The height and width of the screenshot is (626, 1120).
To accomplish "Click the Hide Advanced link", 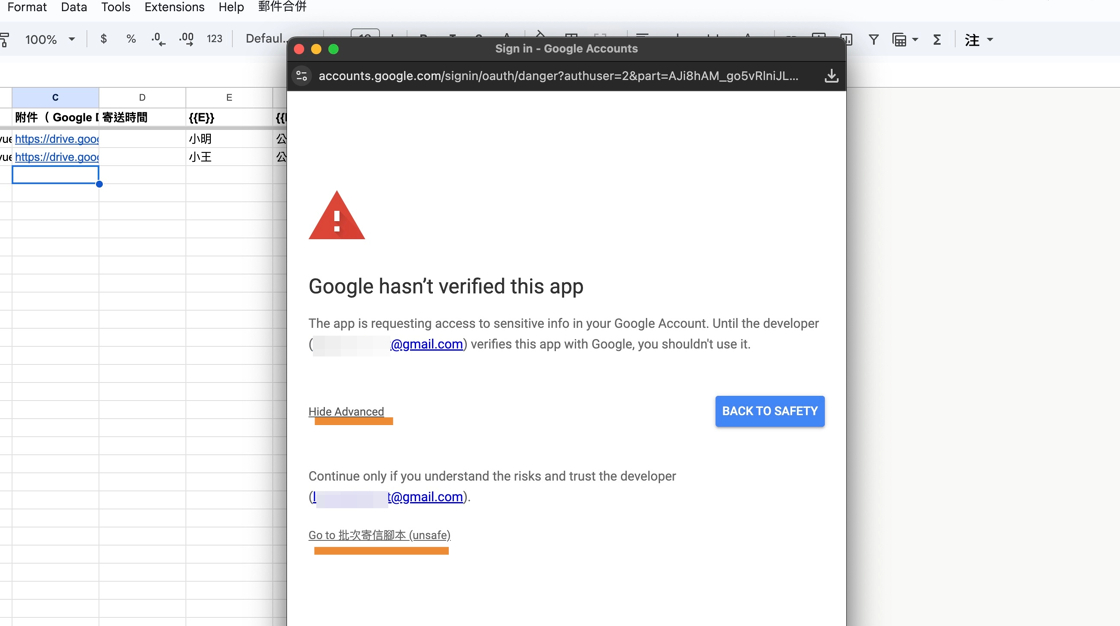I will (x=346, y=412).
